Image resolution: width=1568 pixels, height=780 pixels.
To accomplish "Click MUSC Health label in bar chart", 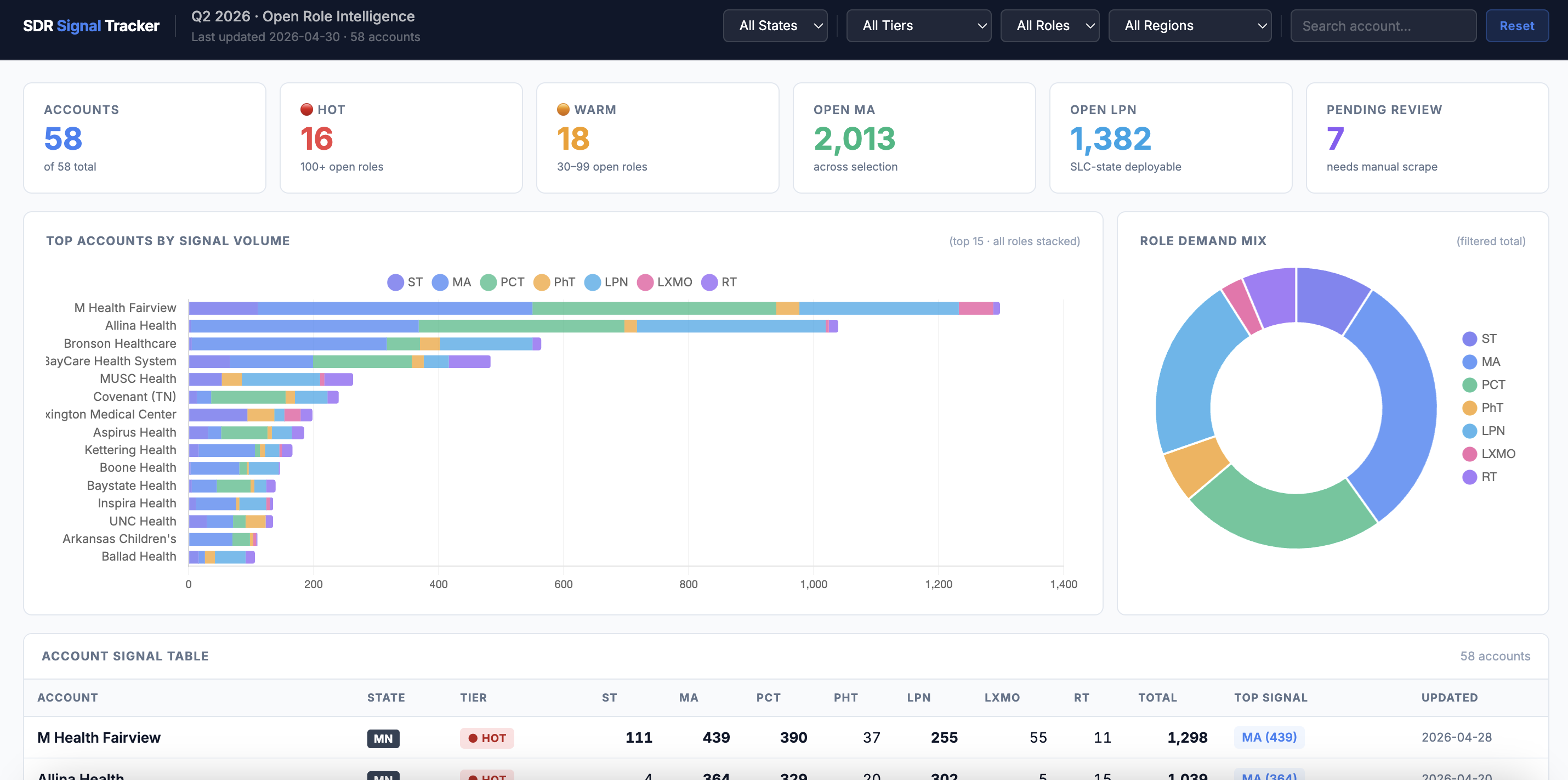I will (x=138, y=378).
